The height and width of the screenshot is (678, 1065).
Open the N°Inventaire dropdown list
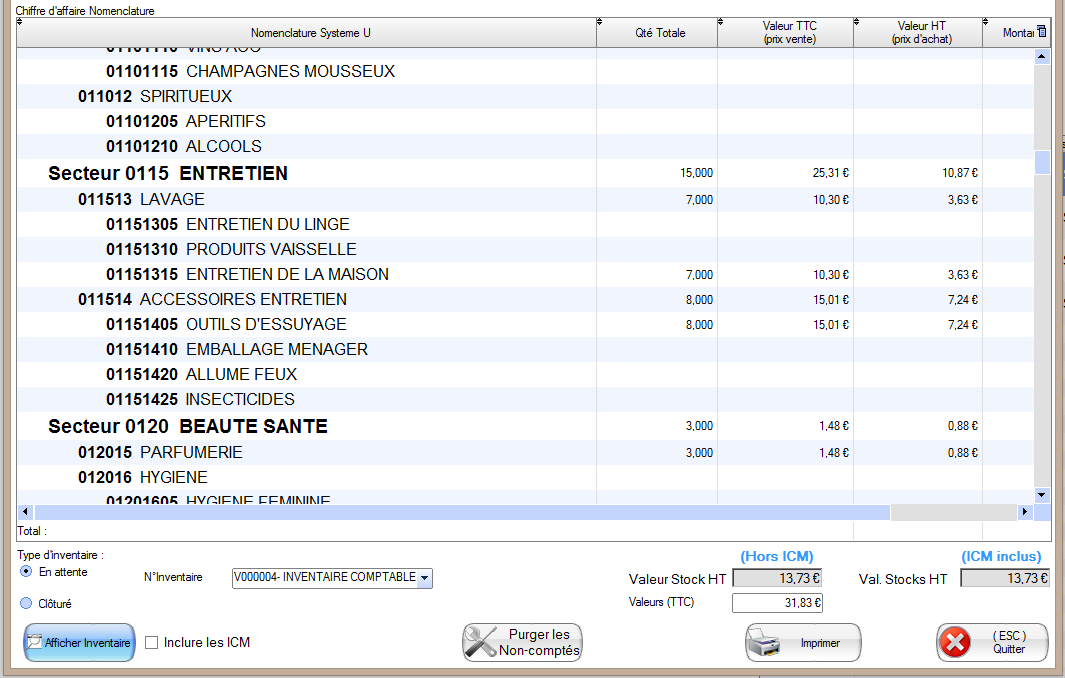pos(425,578)
